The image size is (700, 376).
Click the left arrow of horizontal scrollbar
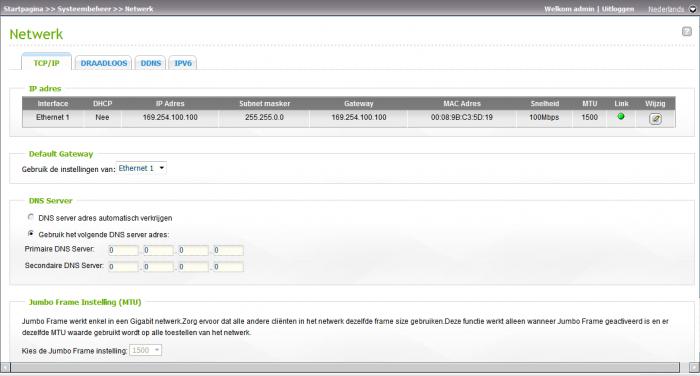[x=5, y=367]
